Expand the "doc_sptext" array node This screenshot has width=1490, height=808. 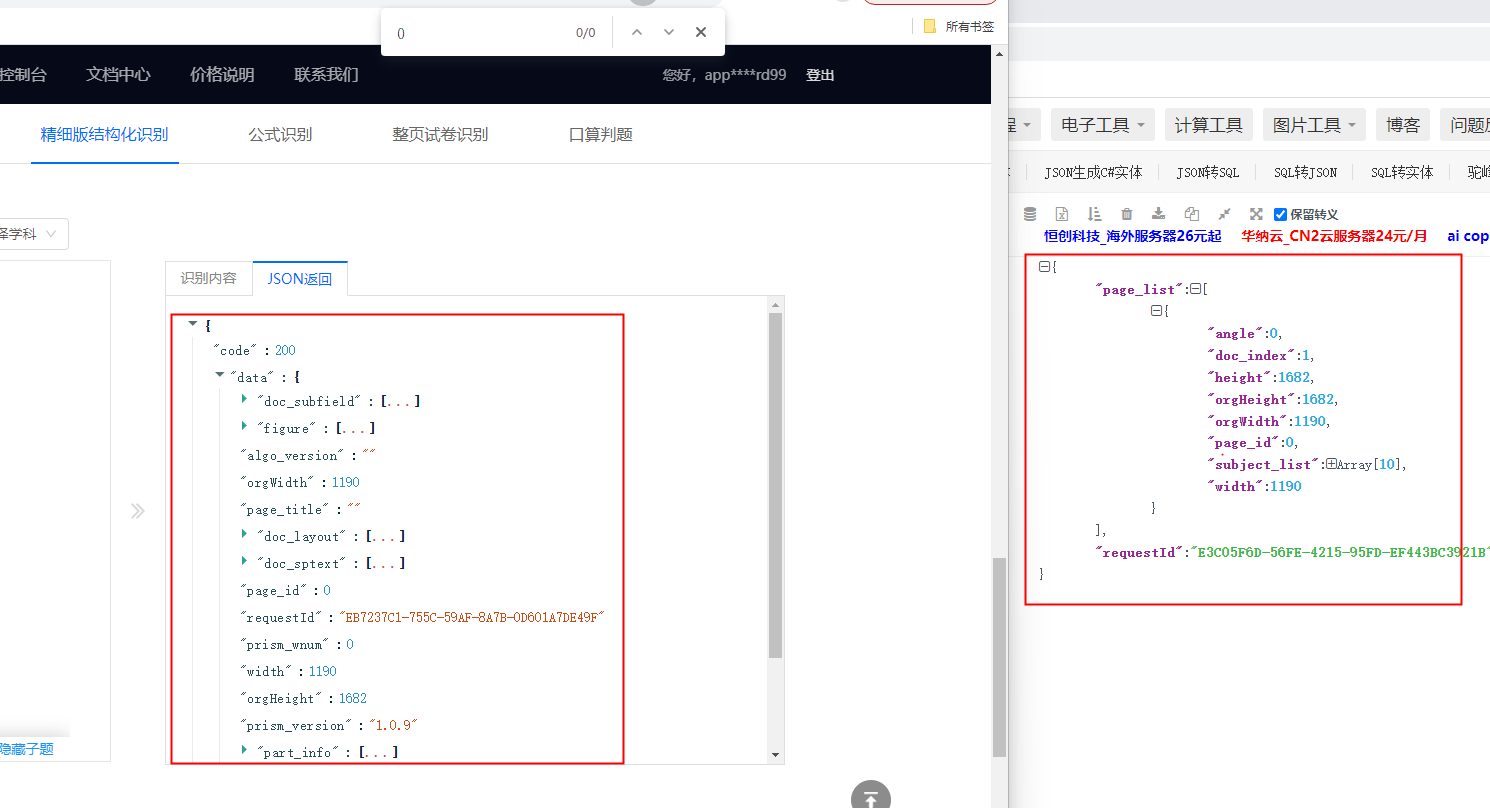click(245, 561)
